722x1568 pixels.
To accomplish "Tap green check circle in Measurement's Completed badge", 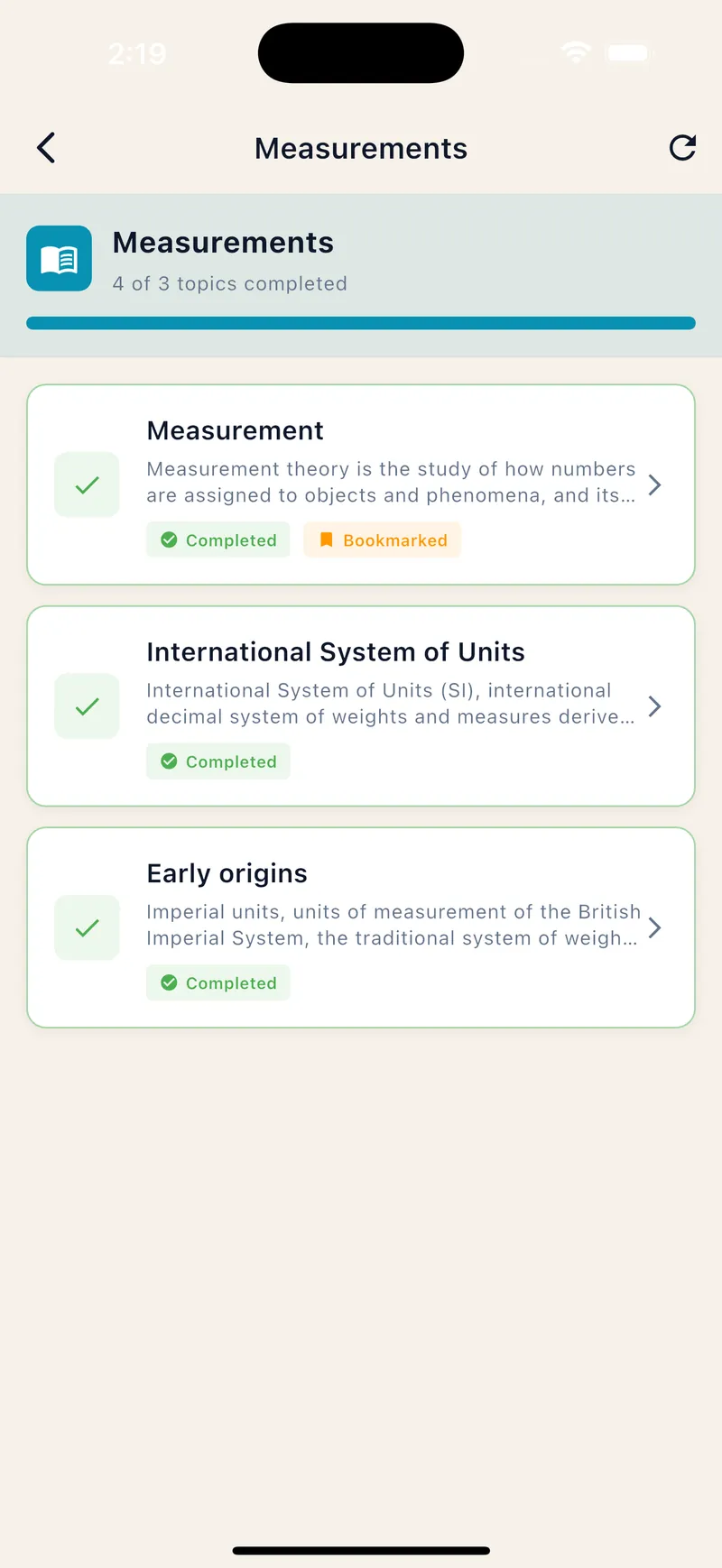I will tap(169, 540).
